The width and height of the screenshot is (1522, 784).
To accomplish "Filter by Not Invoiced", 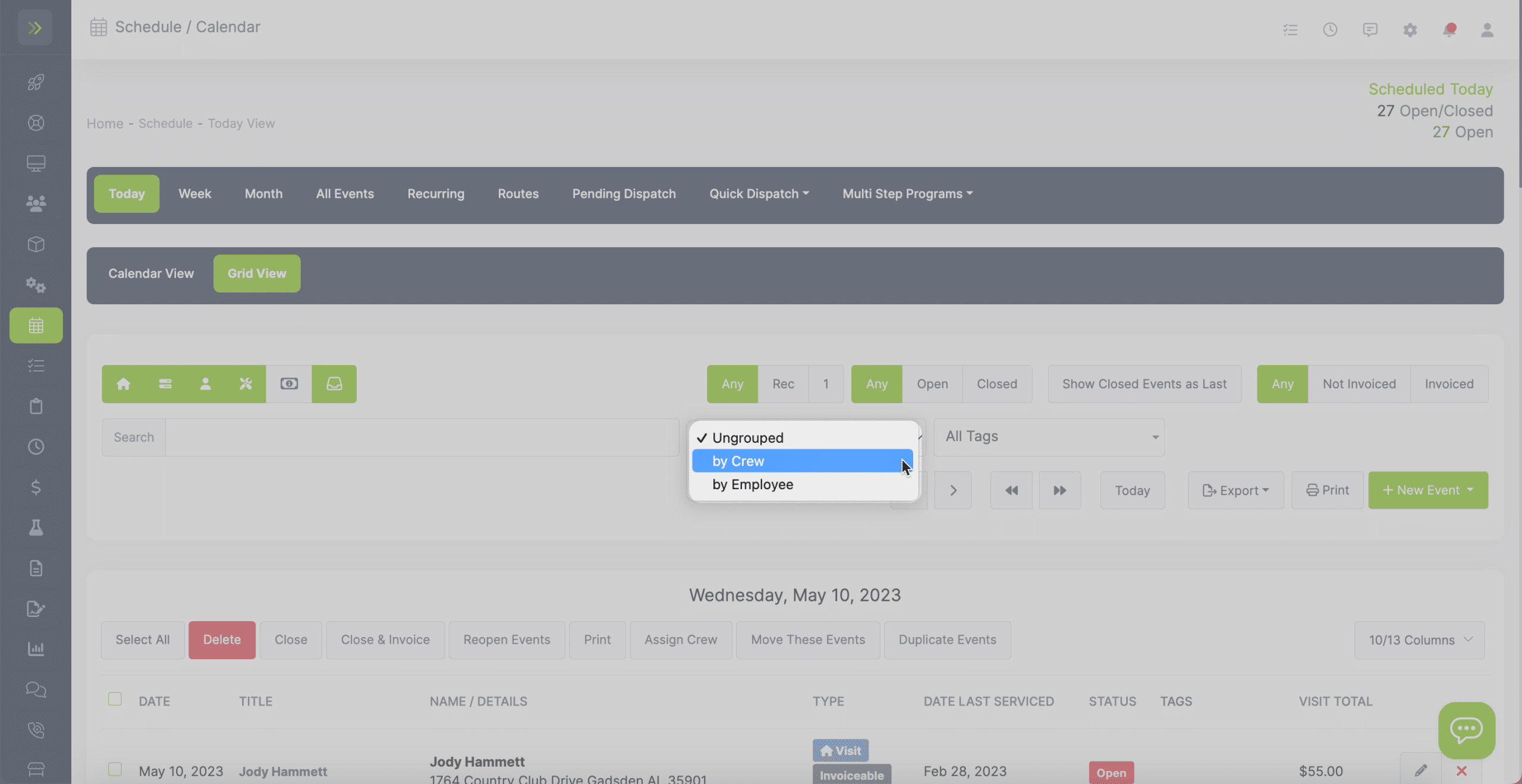I will coord(1359,384).
